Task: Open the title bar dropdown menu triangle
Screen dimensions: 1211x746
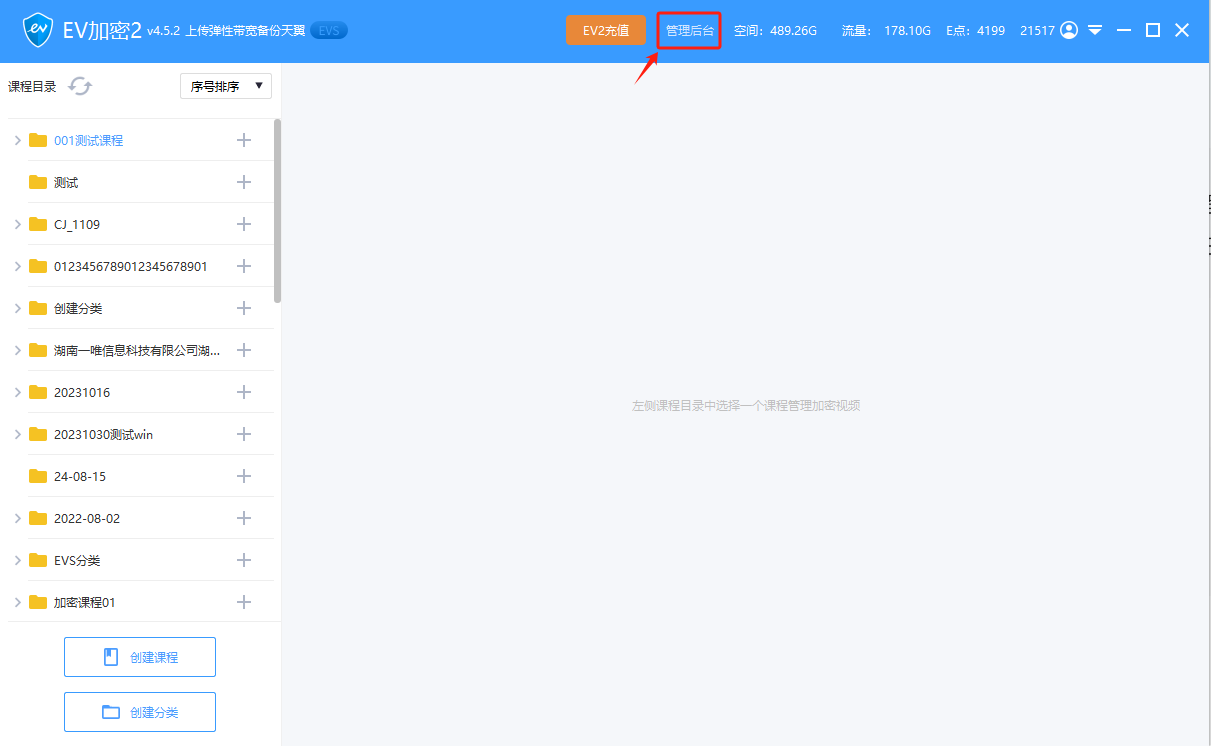Action: 1095,31
